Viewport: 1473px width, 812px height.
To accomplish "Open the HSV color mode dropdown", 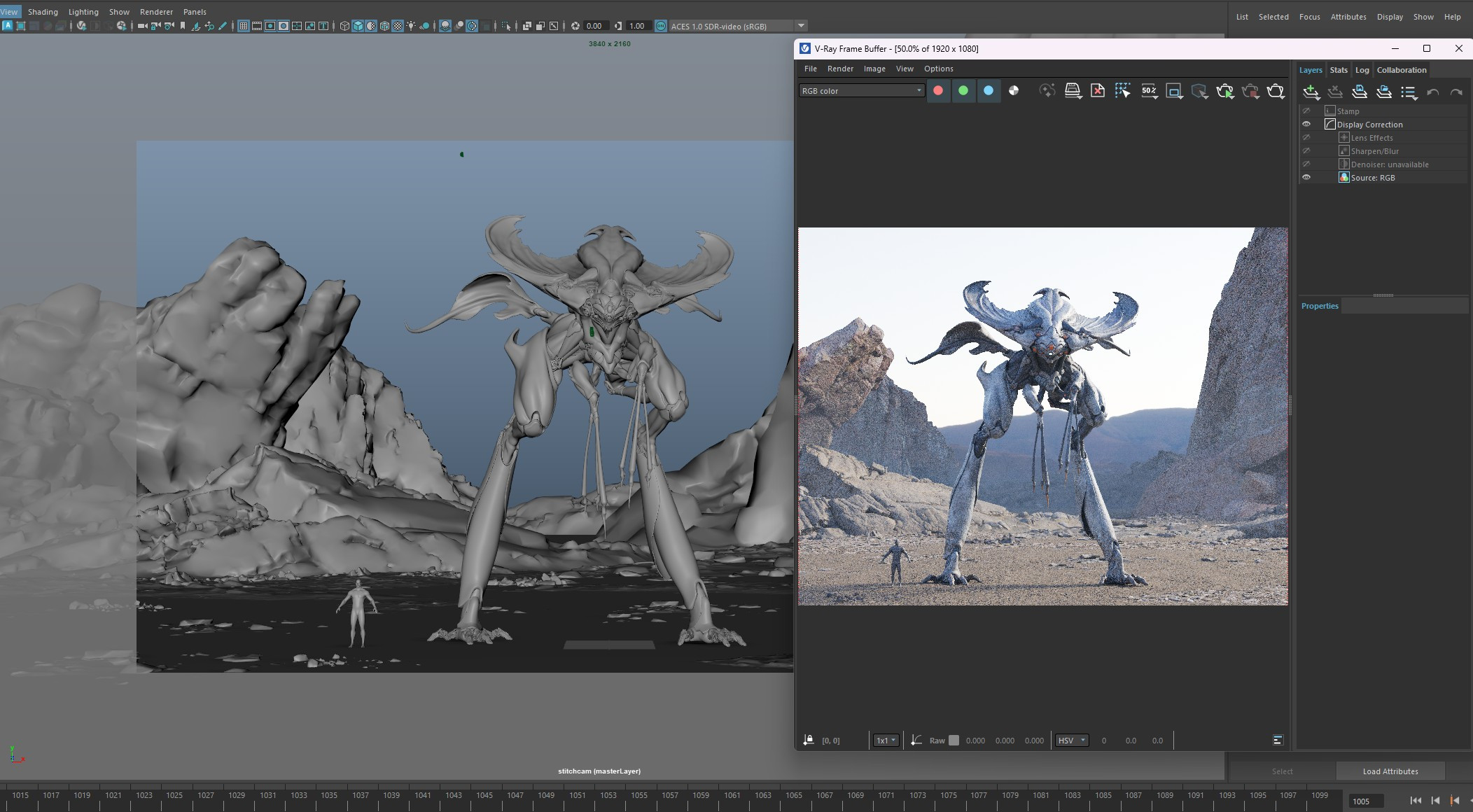I will pos(1071,741).
